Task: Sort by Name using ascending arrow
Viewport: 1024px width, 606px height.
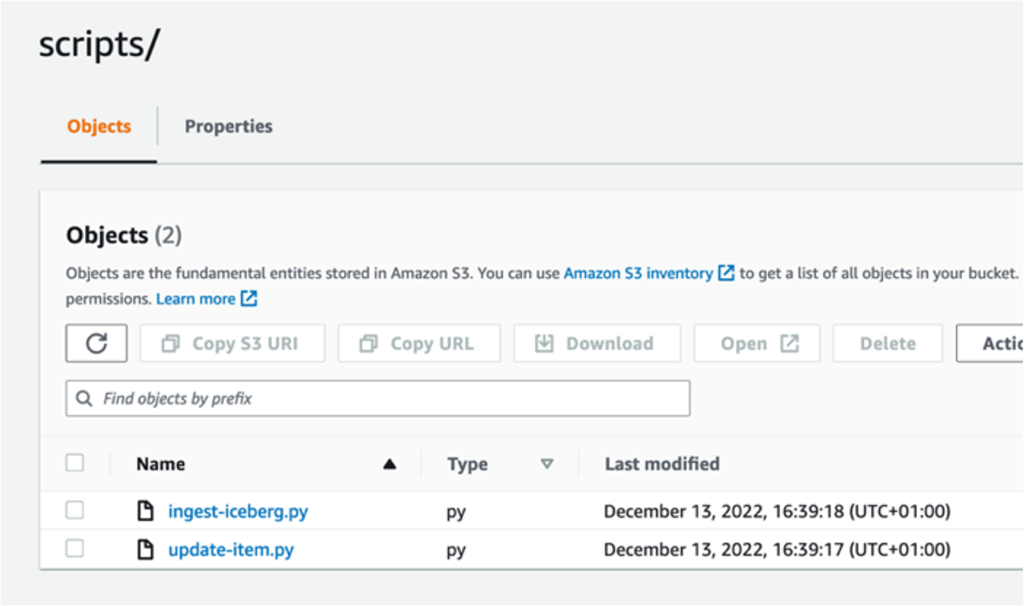Action: click(390, 464)
